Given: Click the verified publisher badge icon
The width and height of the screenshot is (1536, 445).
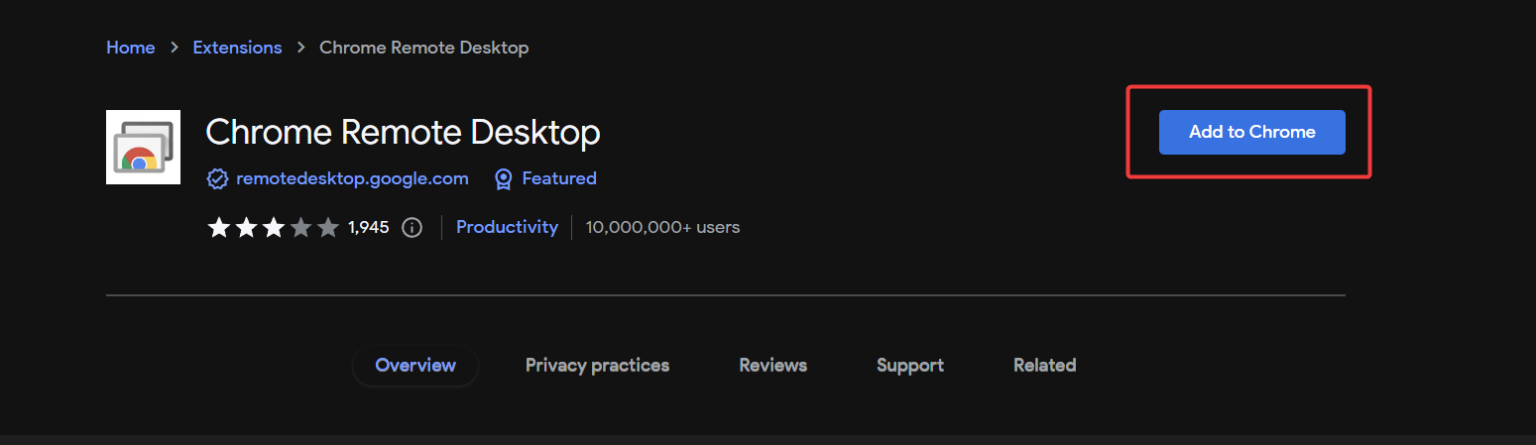Looking at the screenshot, I should click(217, 179).
